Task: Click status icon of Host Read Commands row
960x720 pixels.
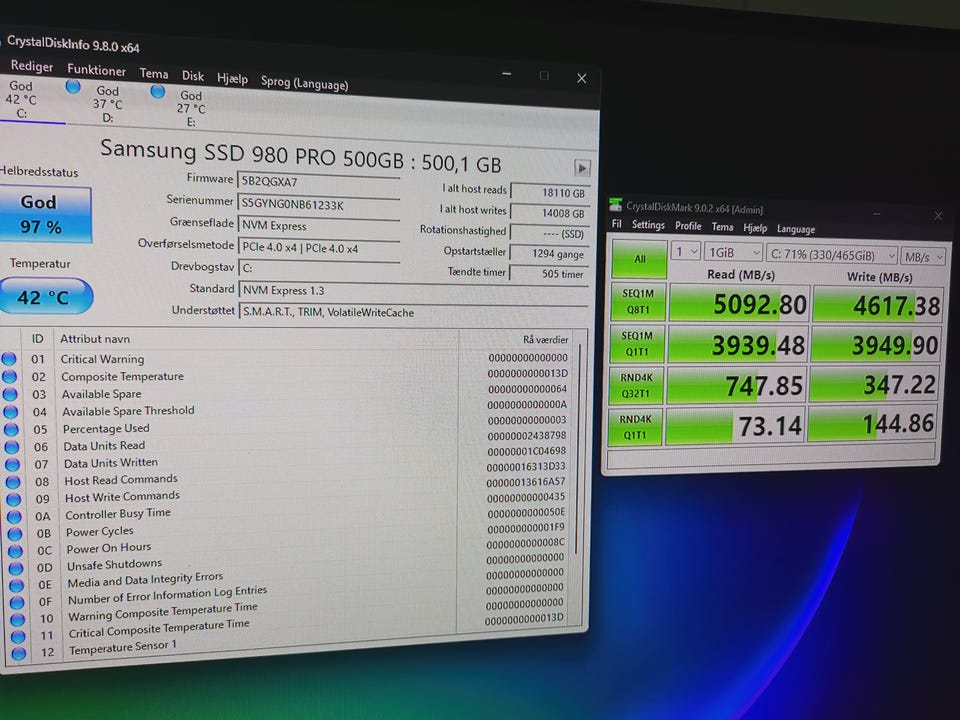Action: (x=13, y=482)
